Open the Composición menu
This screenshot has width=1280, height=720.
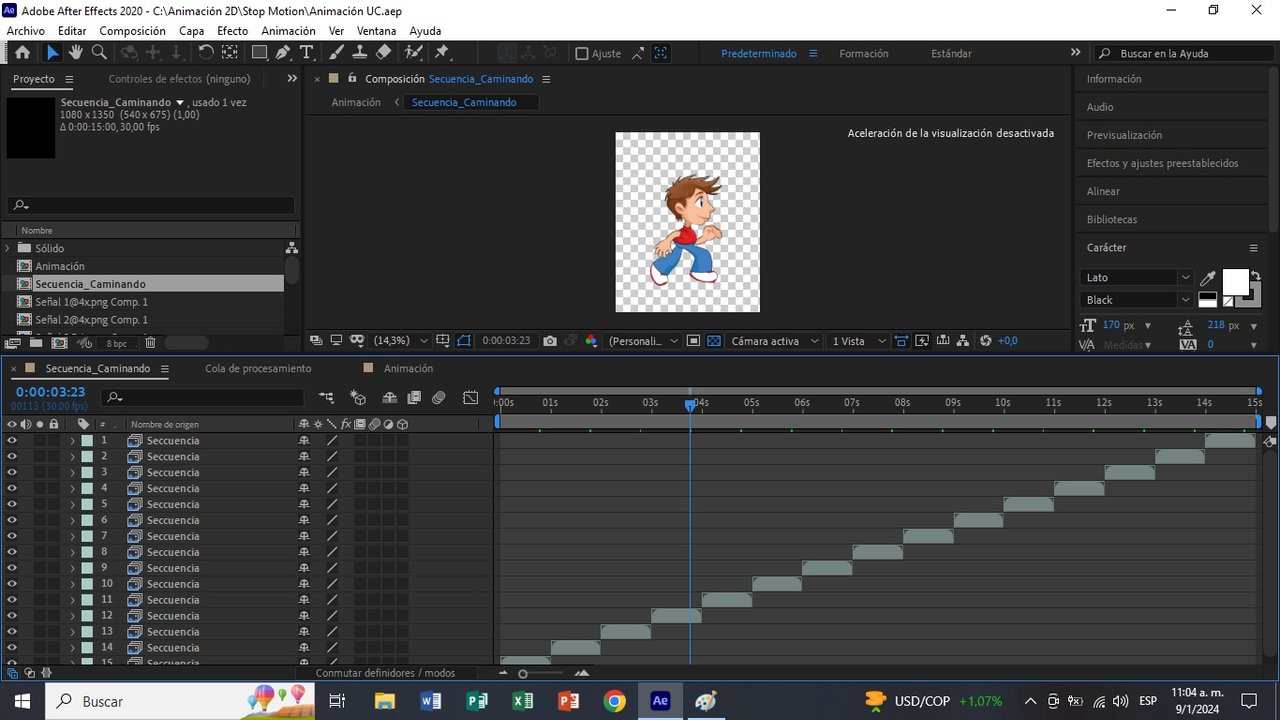click(x=132, y=31)
